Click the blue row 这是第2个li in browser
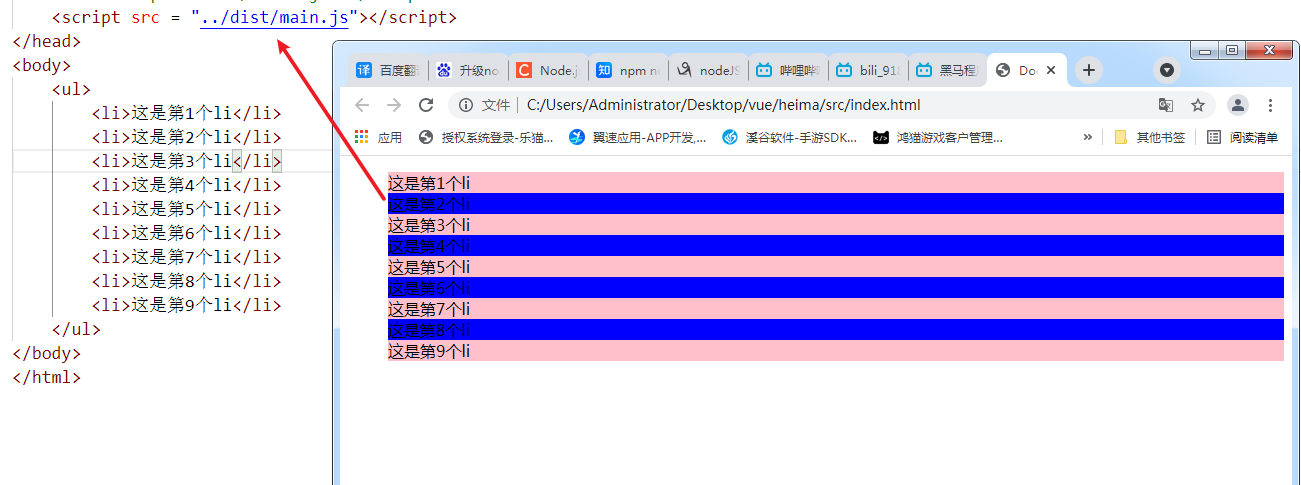 click(x=835, y=204)
